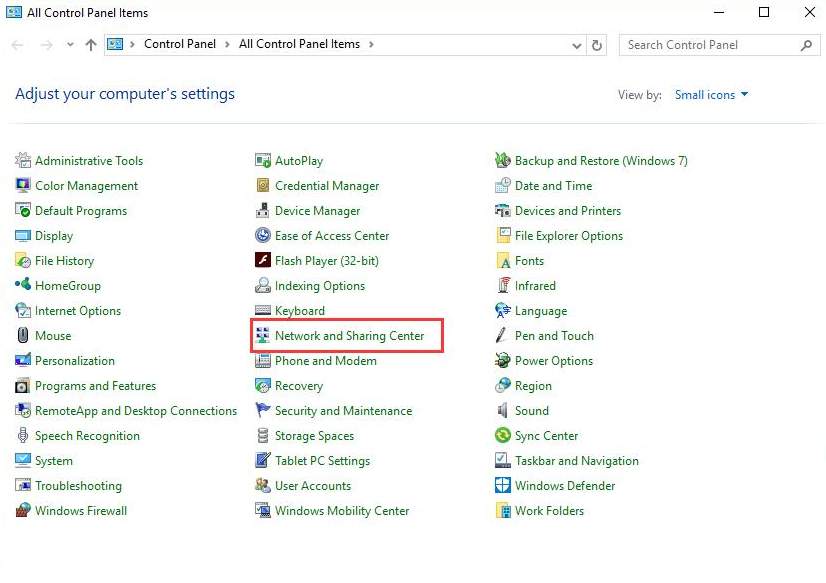Click the Devices and Printers icon

point(503,210)
